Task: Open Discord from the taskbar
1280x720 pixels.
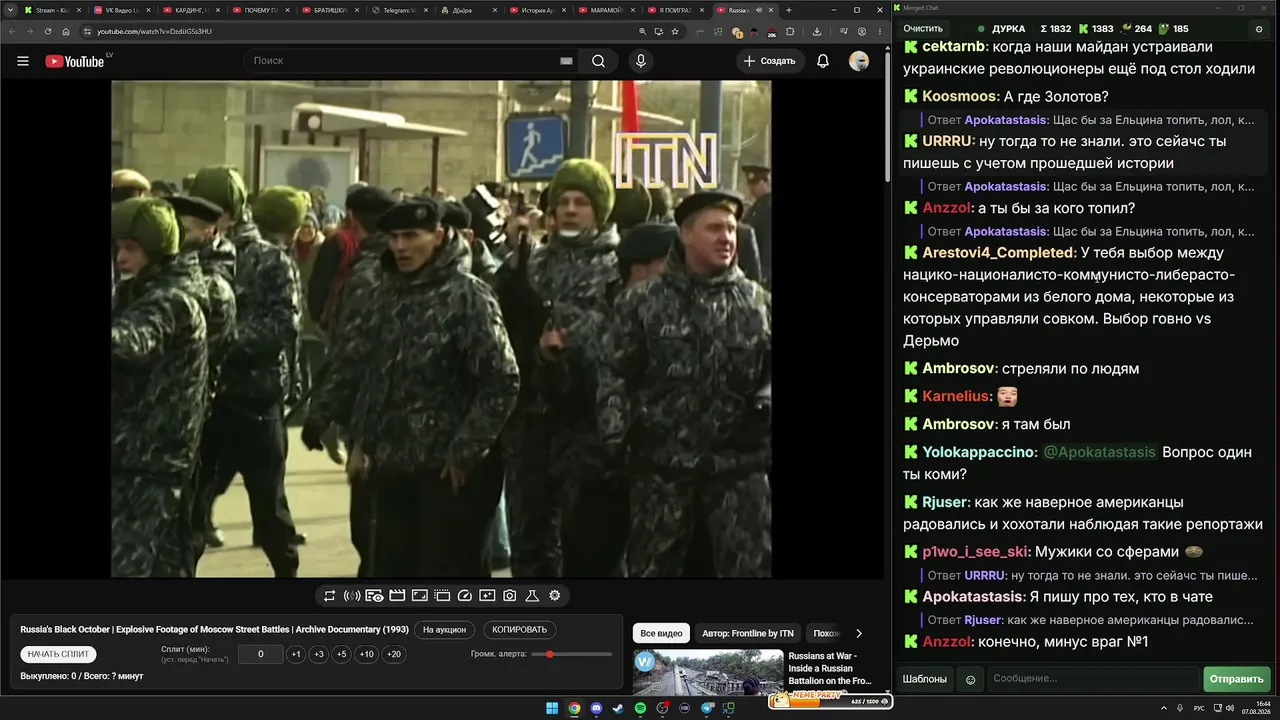Action: coord(596,708)
